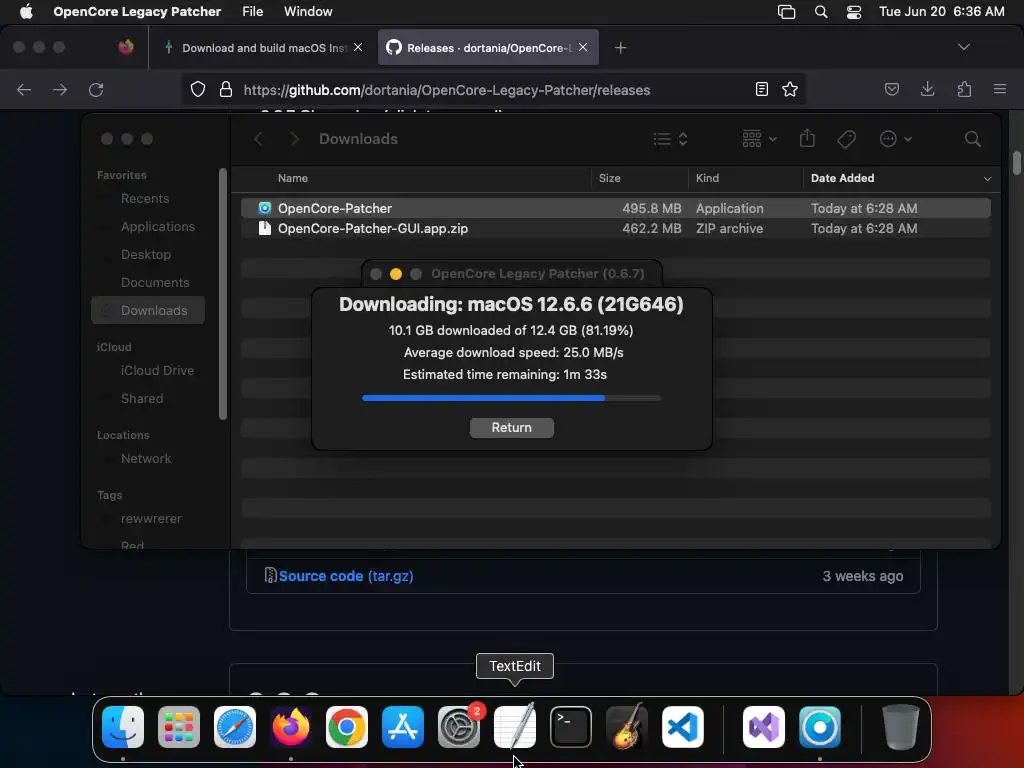Screen dimensions: 1024x768
Task: Open the Apple menu
Action: tap(26, 12)
